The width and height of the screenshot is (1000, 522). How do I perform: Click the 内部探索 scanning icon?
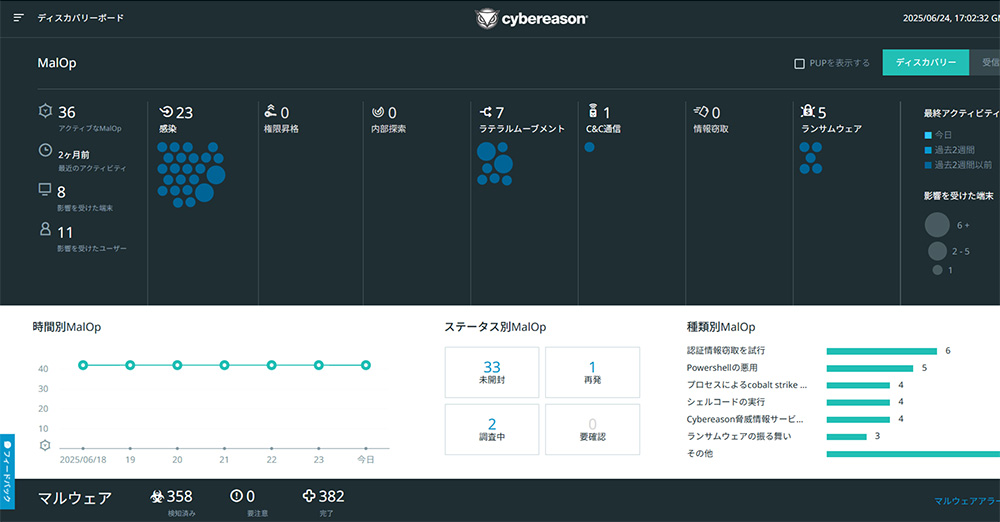(378, 112)
